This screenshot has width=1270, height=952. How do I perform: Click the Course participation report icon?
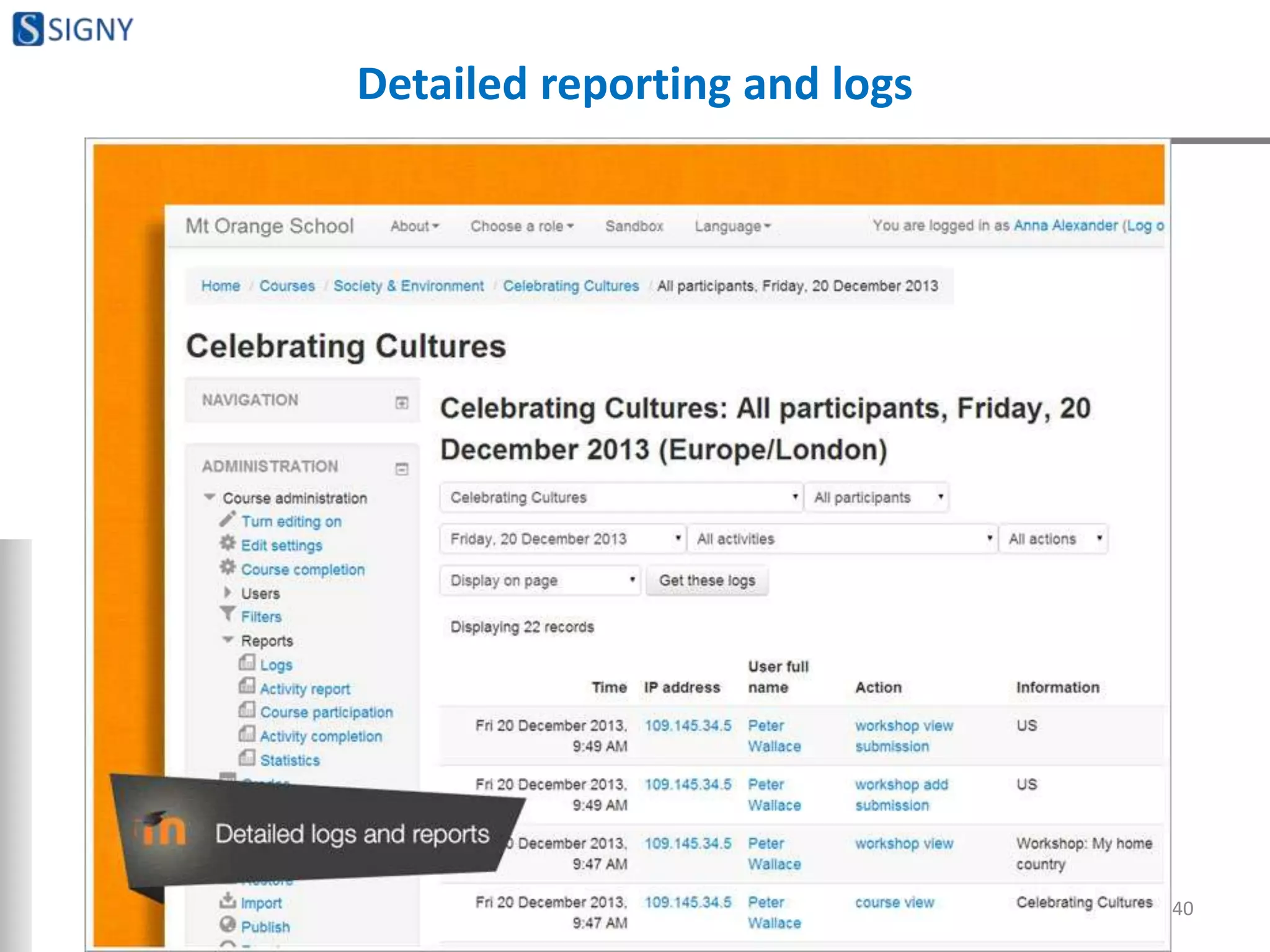tap(247, 710)
